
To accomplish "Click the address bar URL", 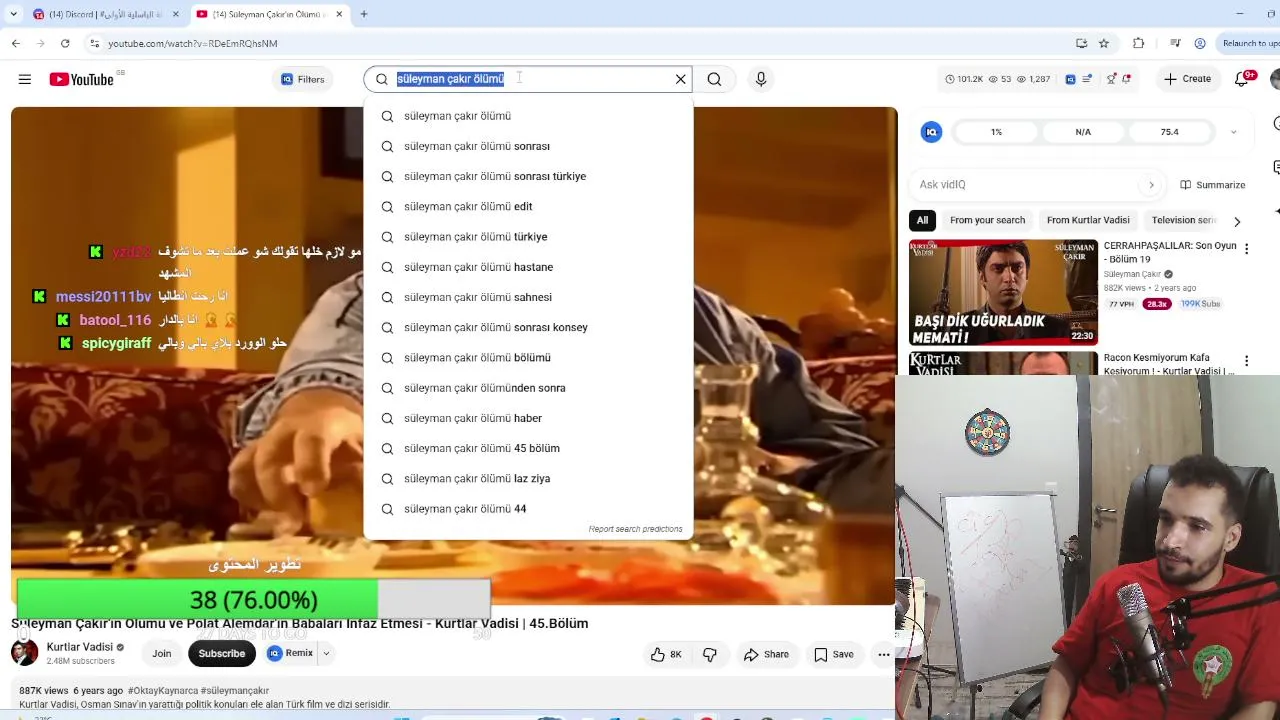I will (193, 43).
